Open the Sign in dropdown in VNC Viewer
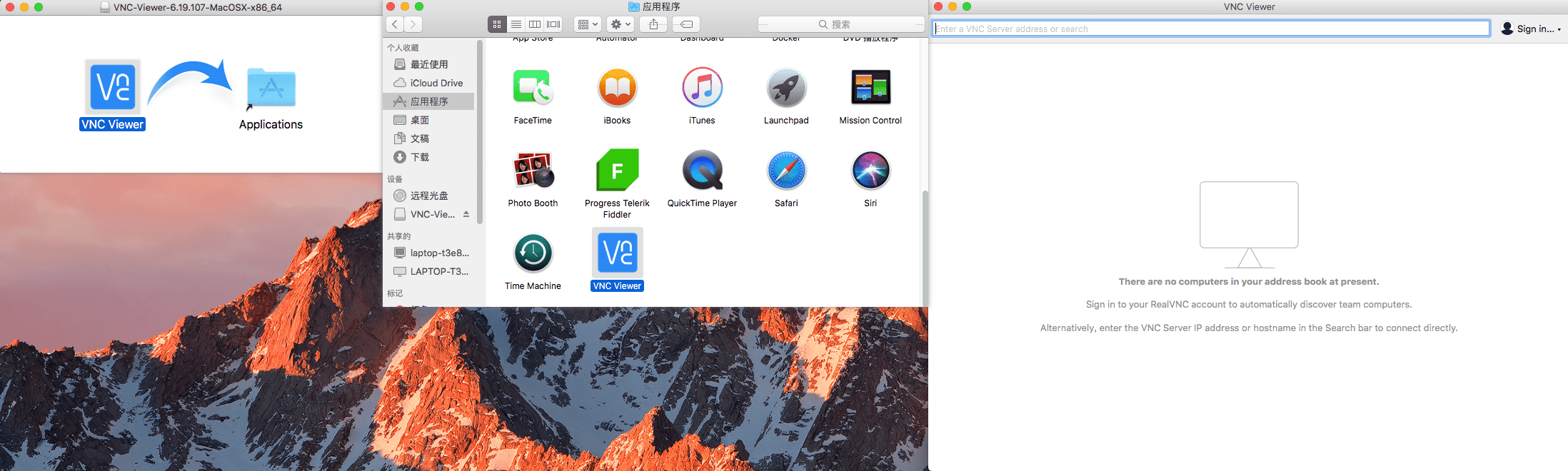 click(1531, 29)
